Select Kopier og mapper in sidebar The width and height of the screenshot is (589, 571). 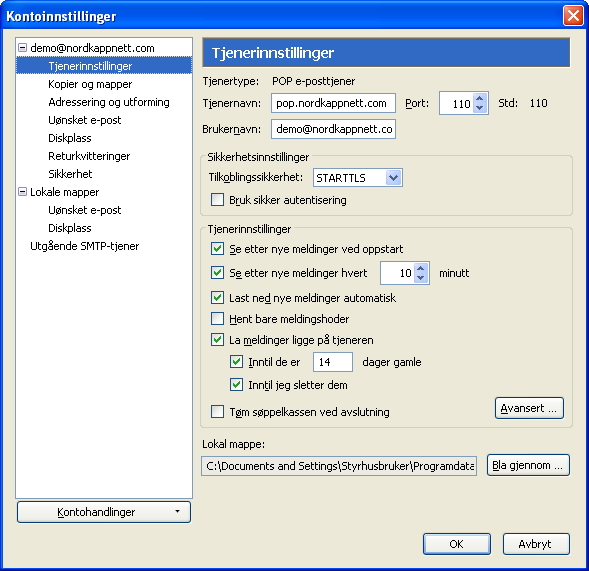tap(90, 84)
